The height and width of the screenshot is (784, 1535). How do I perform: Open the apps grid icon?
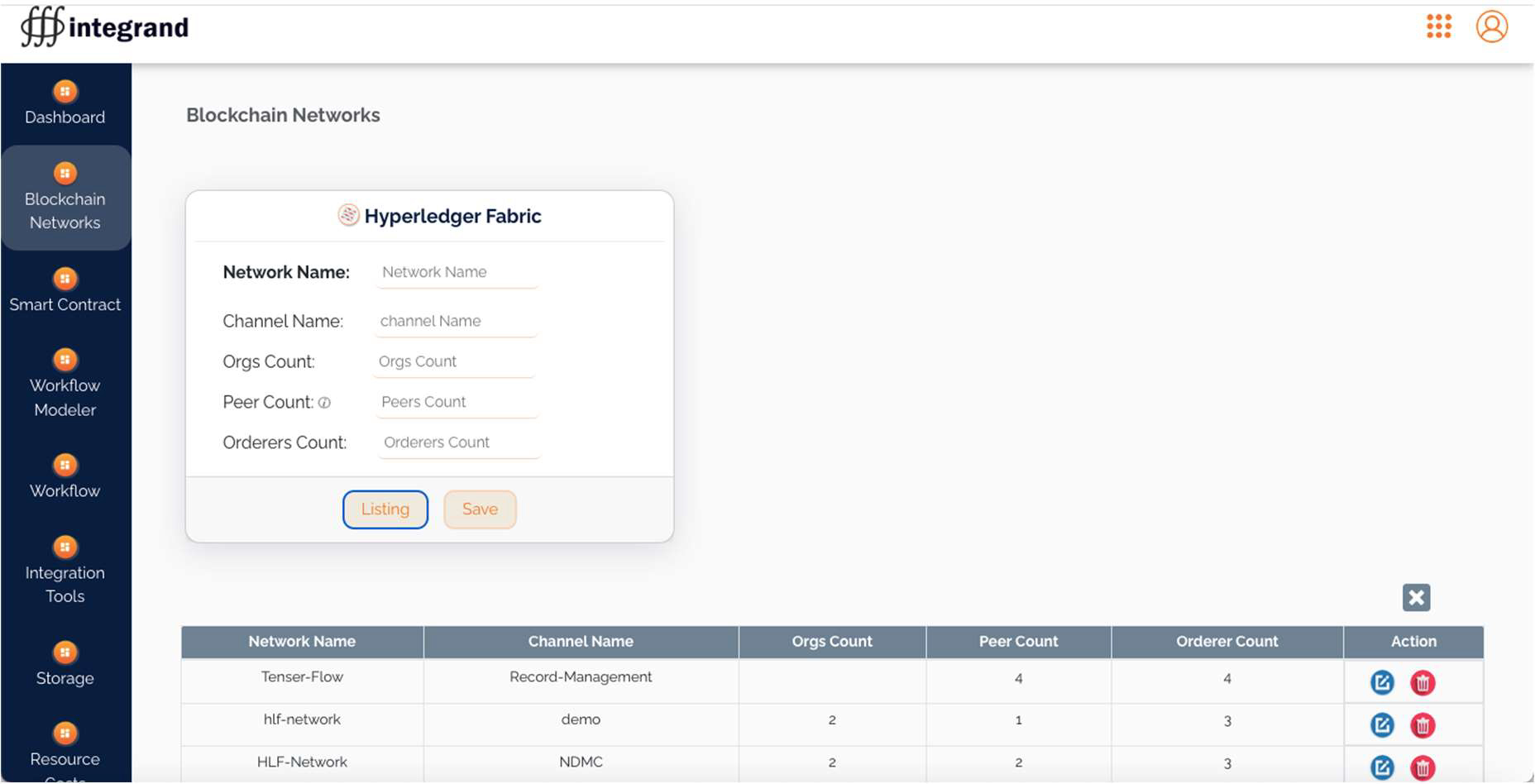(1438, 26)
